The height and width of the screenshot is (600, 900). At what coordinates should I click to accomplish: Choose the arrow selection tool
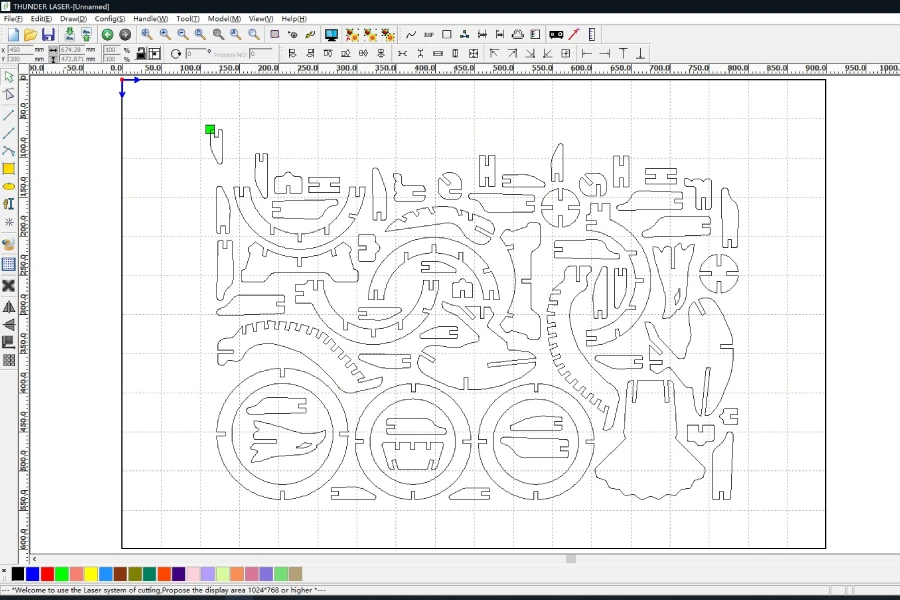9,77
